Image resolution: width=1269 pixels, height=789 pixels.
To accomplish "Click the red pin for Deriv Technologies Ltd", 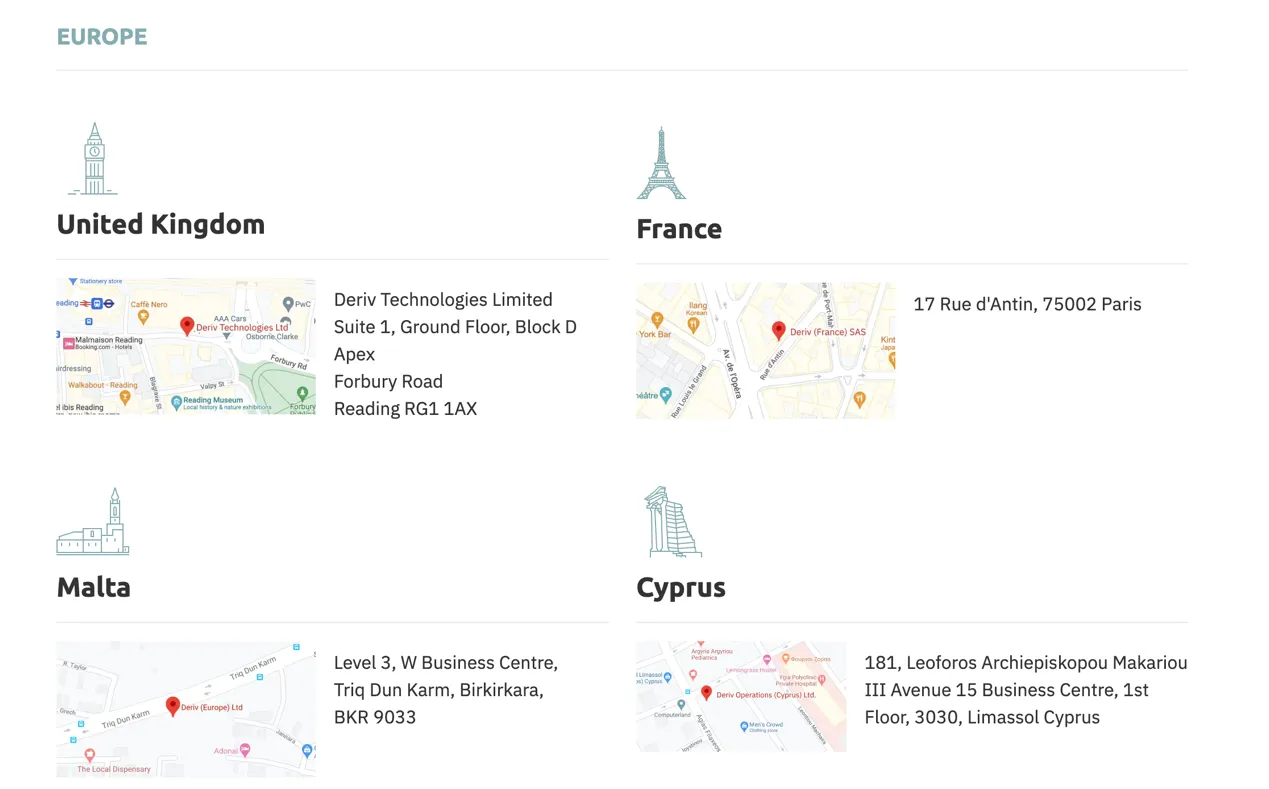I will click(x=187, y=326).
